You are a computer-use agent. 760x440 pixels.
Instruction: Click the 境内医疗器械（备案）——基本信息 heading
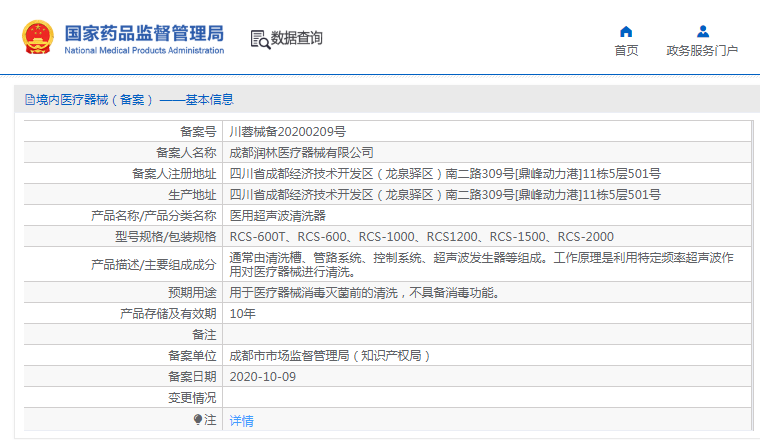click(135, 100)
